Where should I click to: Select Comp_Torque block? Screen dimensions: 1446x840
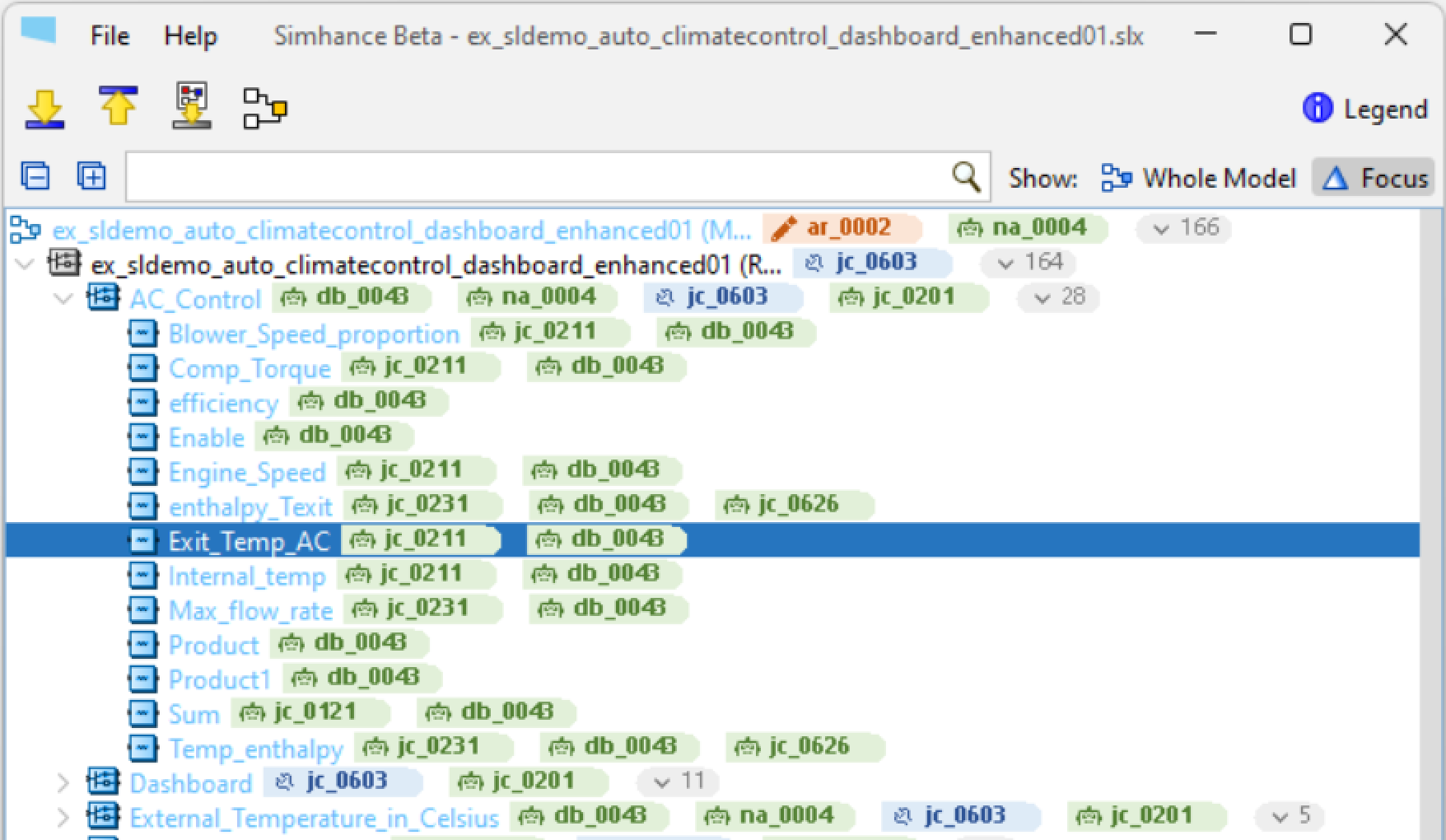coord(250,368)
